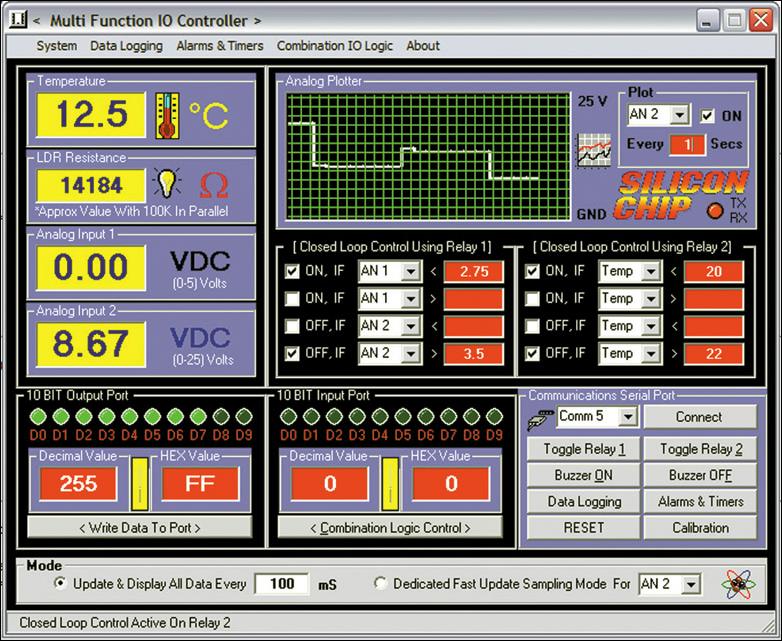
Task: Click the Buzzer OFF button
Action: point(700,475)
